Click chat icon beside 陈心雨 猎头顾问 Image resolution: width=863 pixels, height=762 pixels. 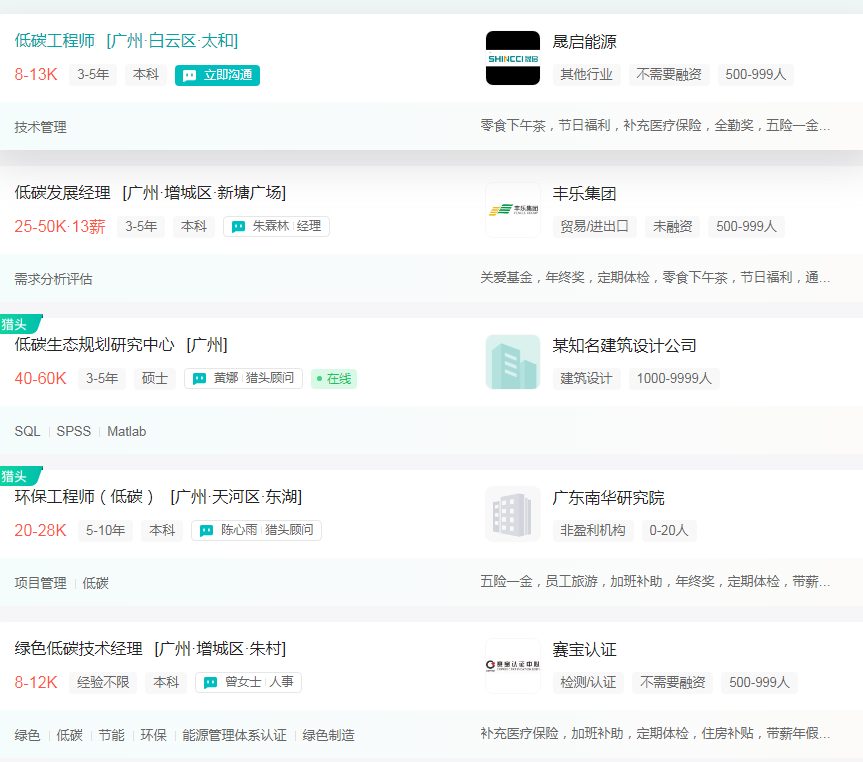click(206, 531)
